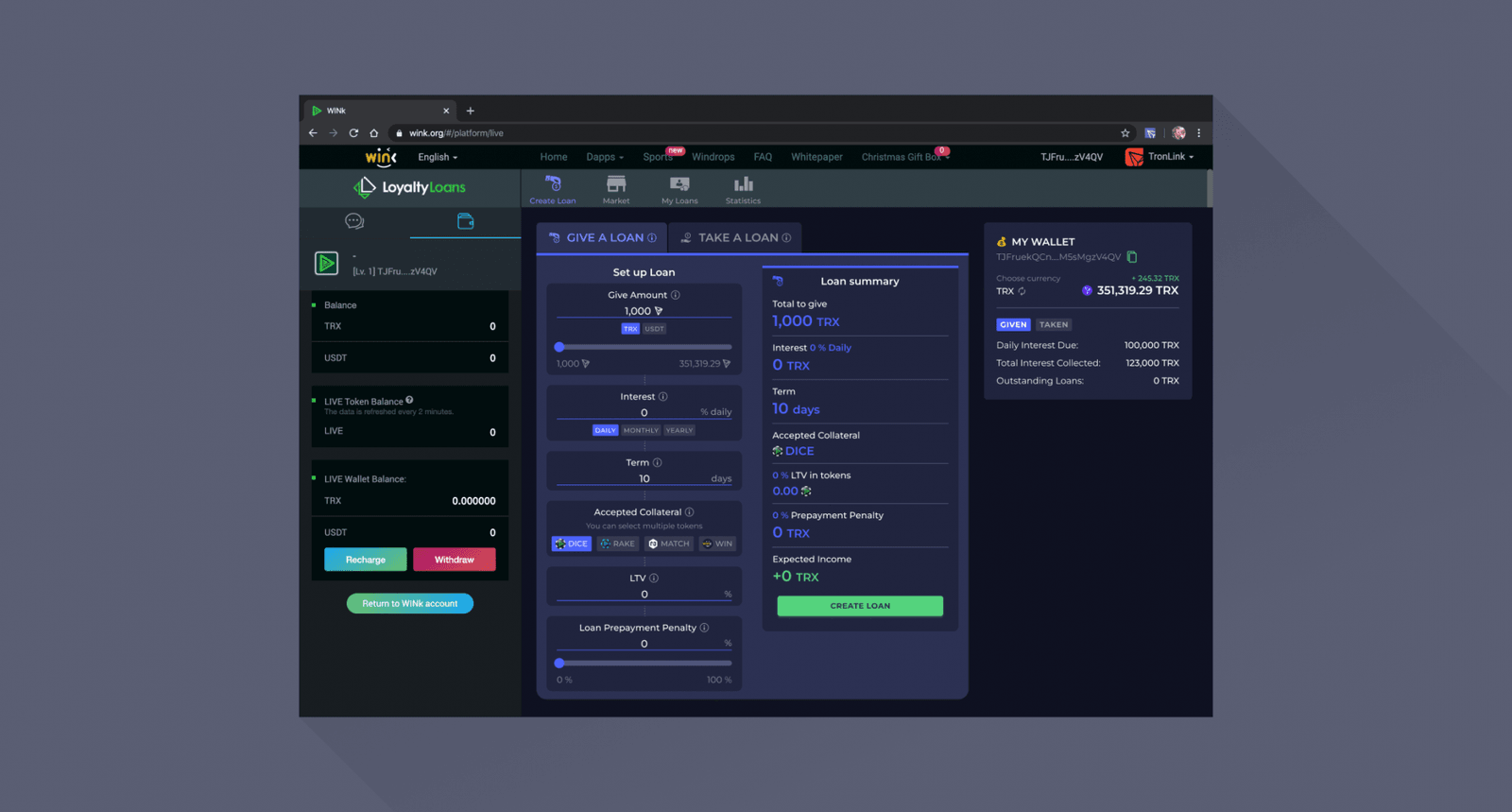The image size is (1512, 812).
Task: Click the WINk logo in header
Action: pos(381,157)
